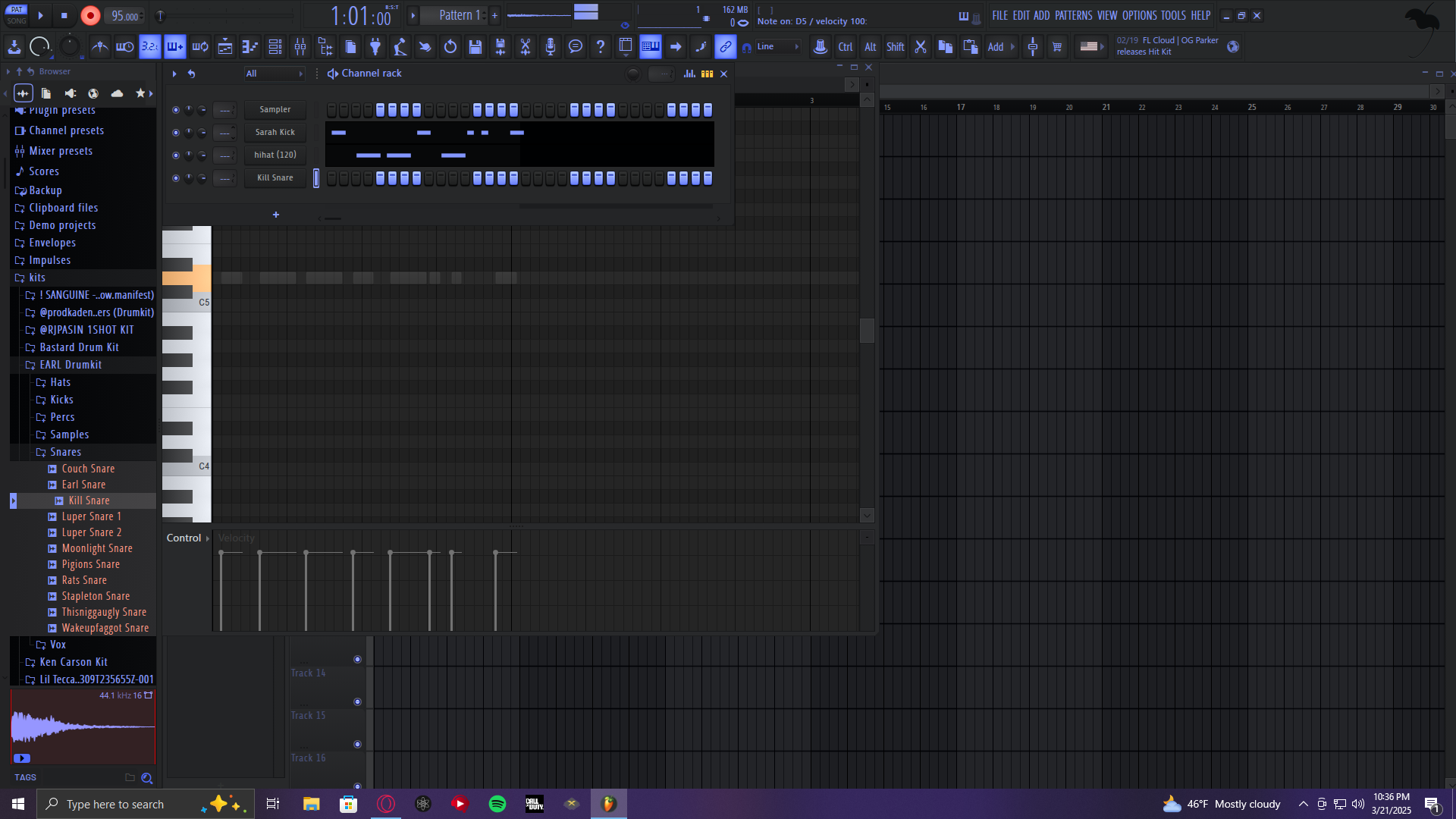Open the plugin picker plug icon
Viewport: 1456px width, 819px height.
pyautogui.click(x=375, y=47)
